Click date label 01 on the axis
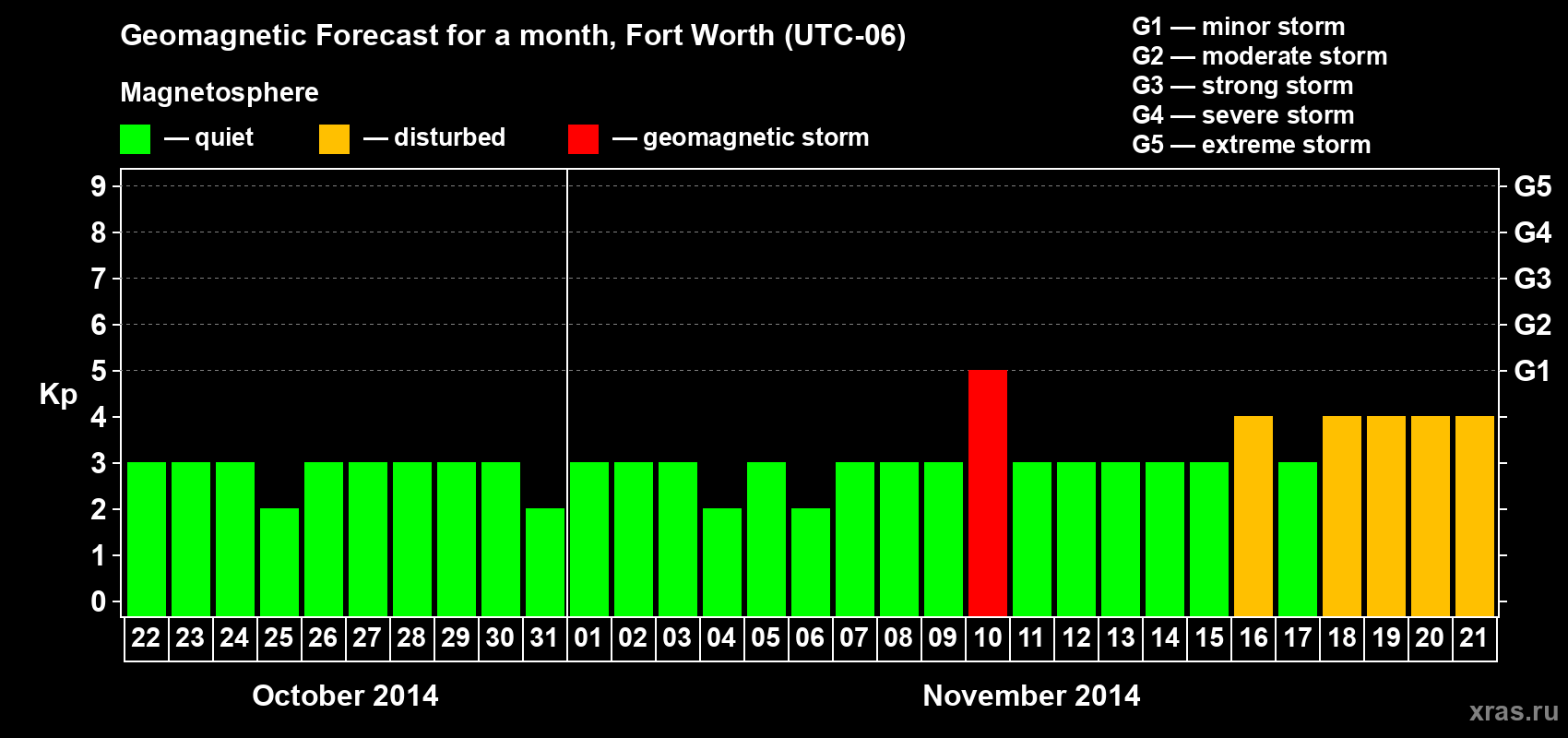 click(x=588, y=638)
